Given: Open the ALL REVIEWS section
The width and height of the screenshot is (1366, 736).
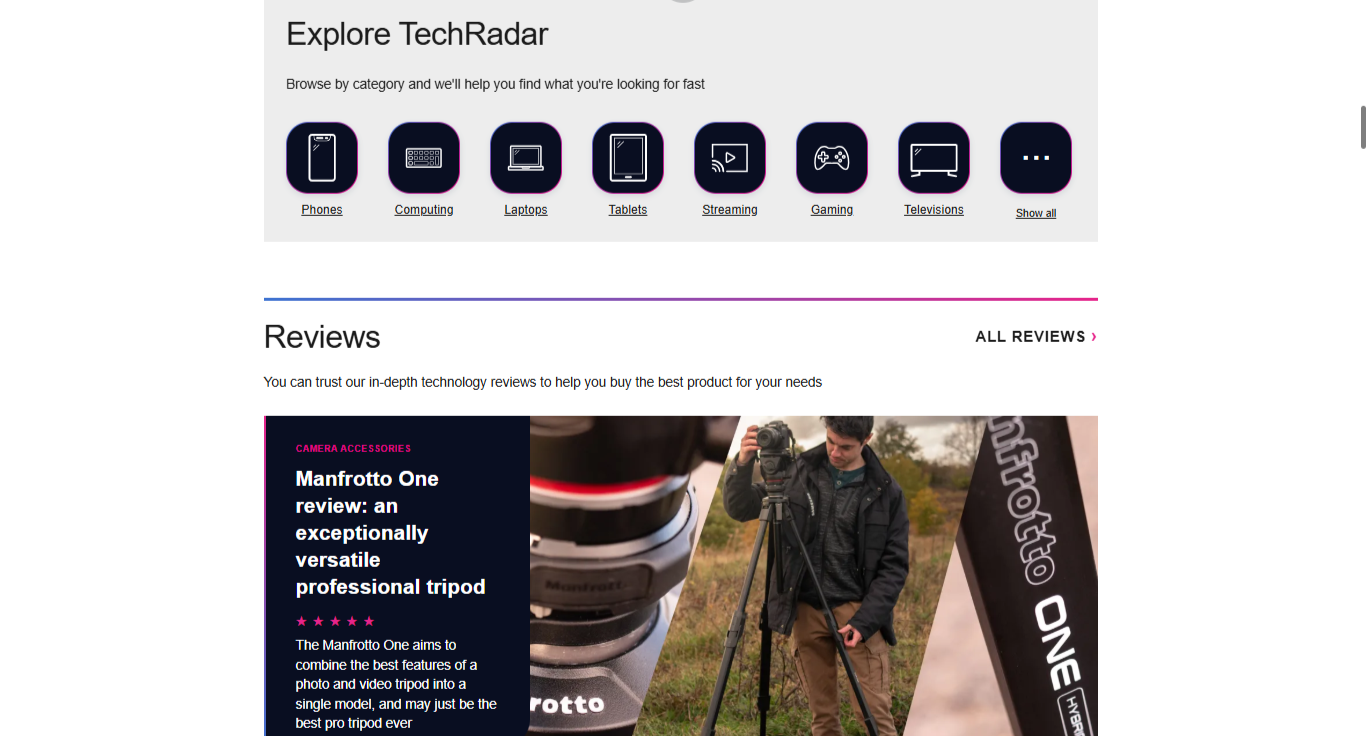Looking at the screenshot, I should coord(1030,336).
